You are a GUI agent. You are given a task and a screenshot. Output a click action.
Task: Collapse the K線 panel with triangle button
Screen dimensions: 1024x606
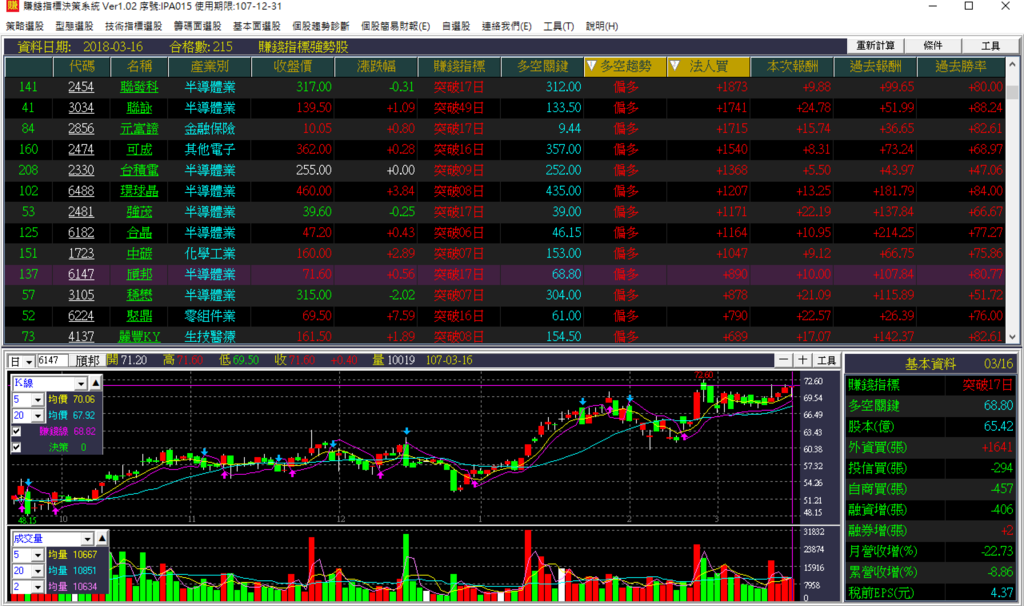point(95,383)
